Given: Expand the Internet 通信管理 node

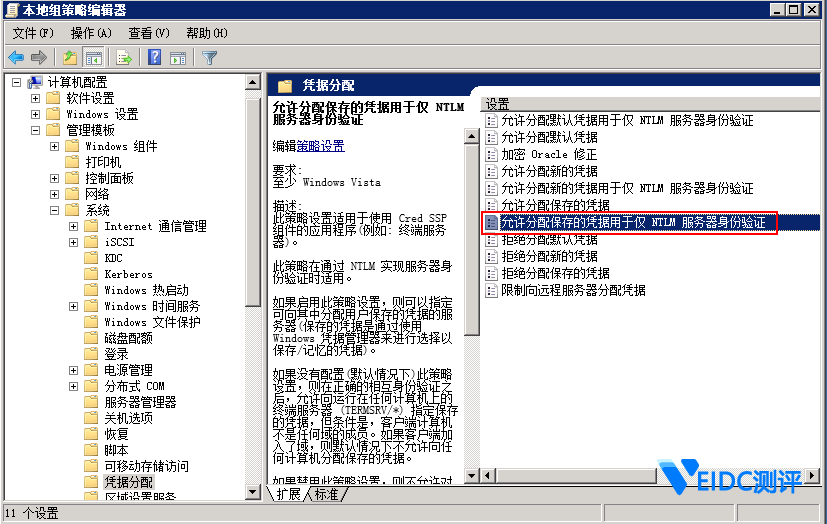Looking at the screenshot, I should tap(73, 226).
